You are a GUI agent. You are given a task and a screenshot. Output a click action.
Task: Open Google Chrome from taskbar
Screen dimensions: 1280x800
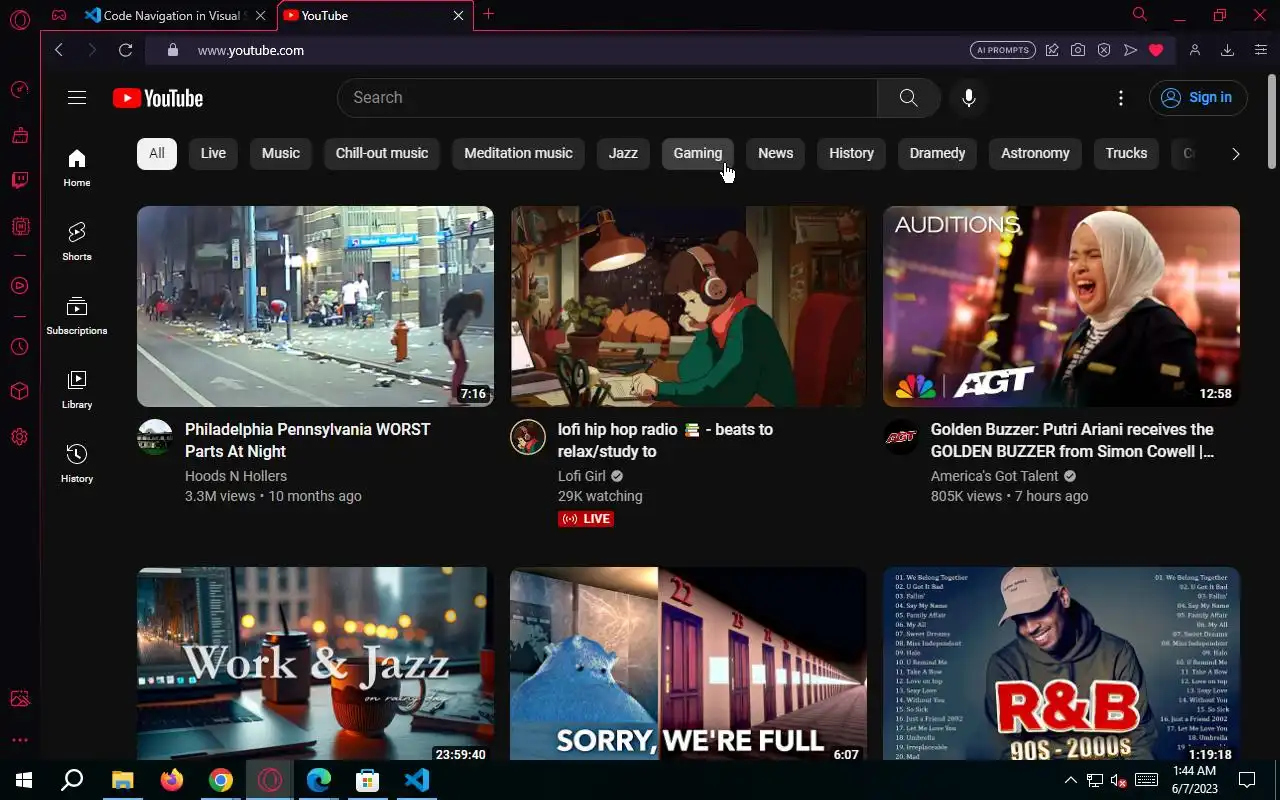pyautogui.click(x=221, y=780)
